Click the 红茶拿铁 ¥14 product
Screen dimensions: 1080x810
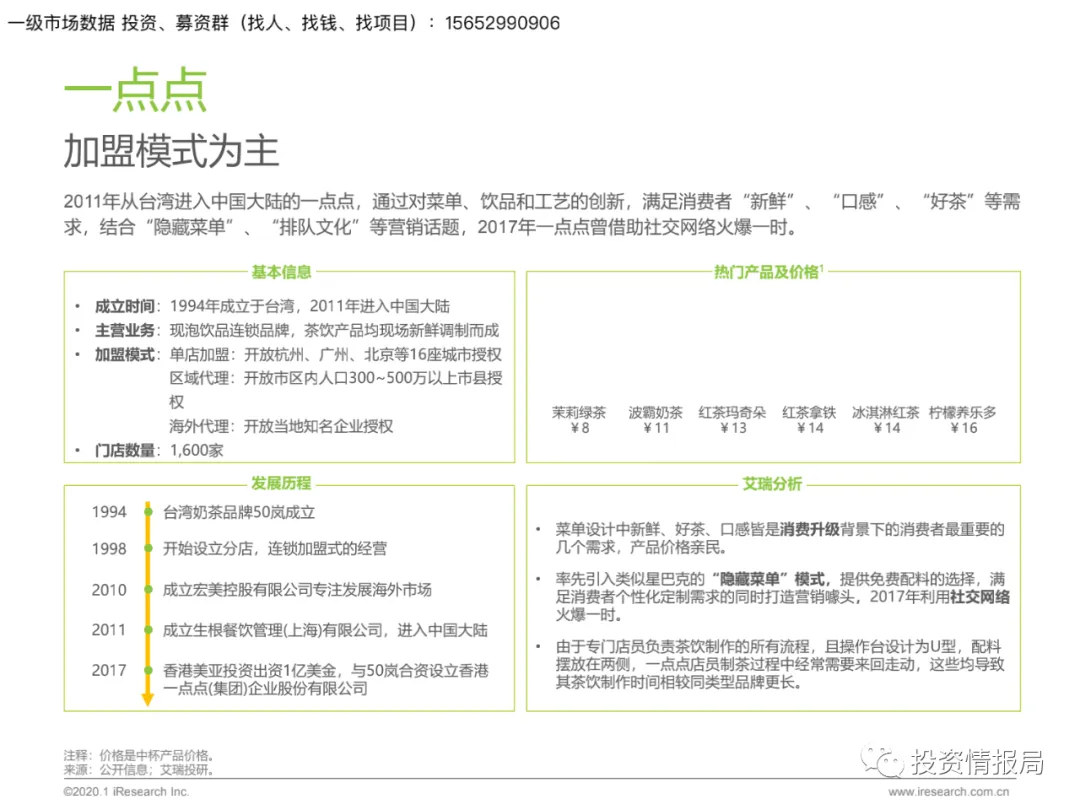coord(809,419)
